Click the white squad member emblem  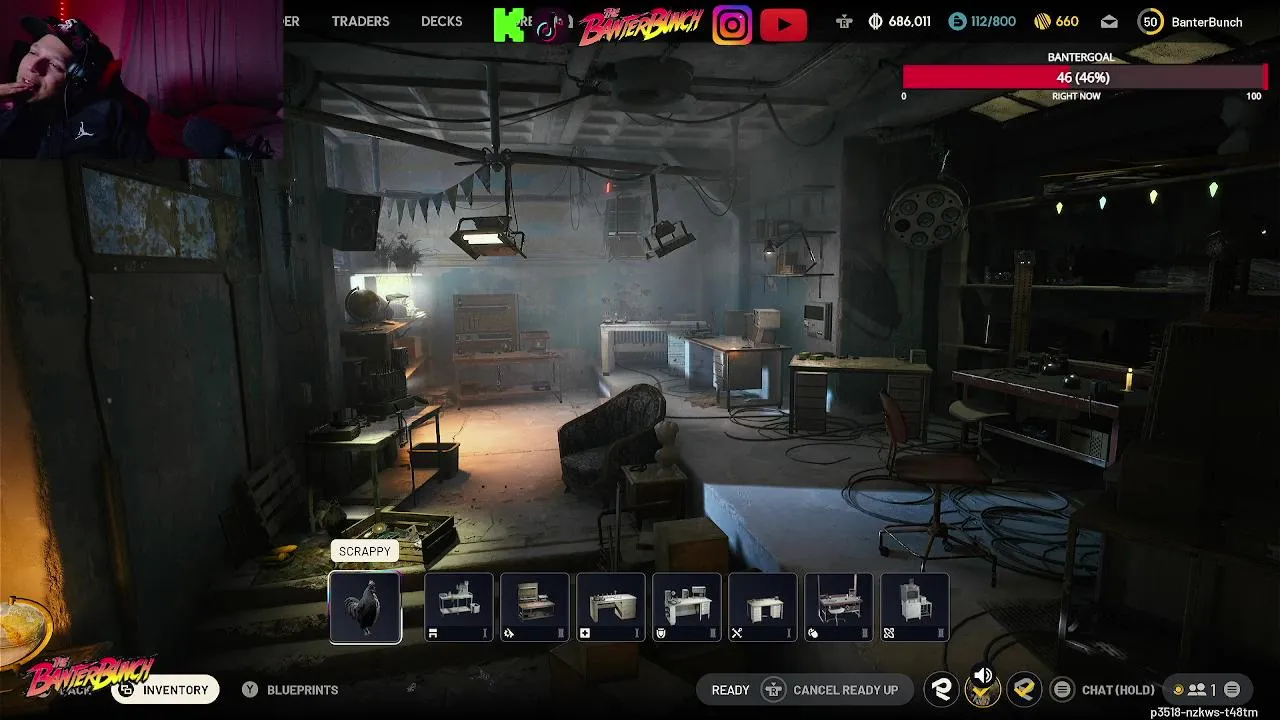pos(941,689)
